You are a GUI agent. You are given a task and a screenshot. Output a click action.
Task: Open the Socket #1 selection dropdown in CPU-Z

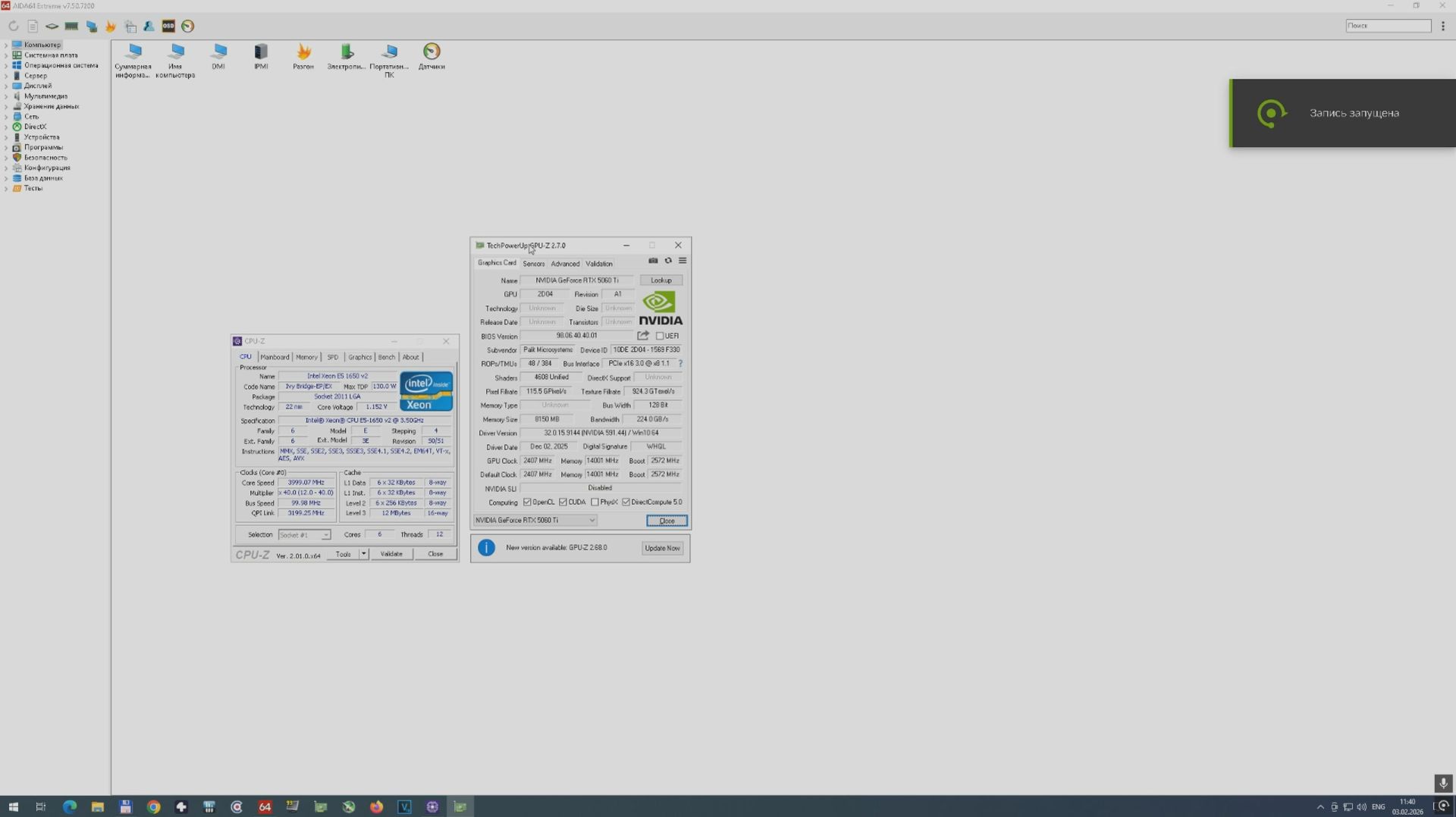[x=325, y=534]
